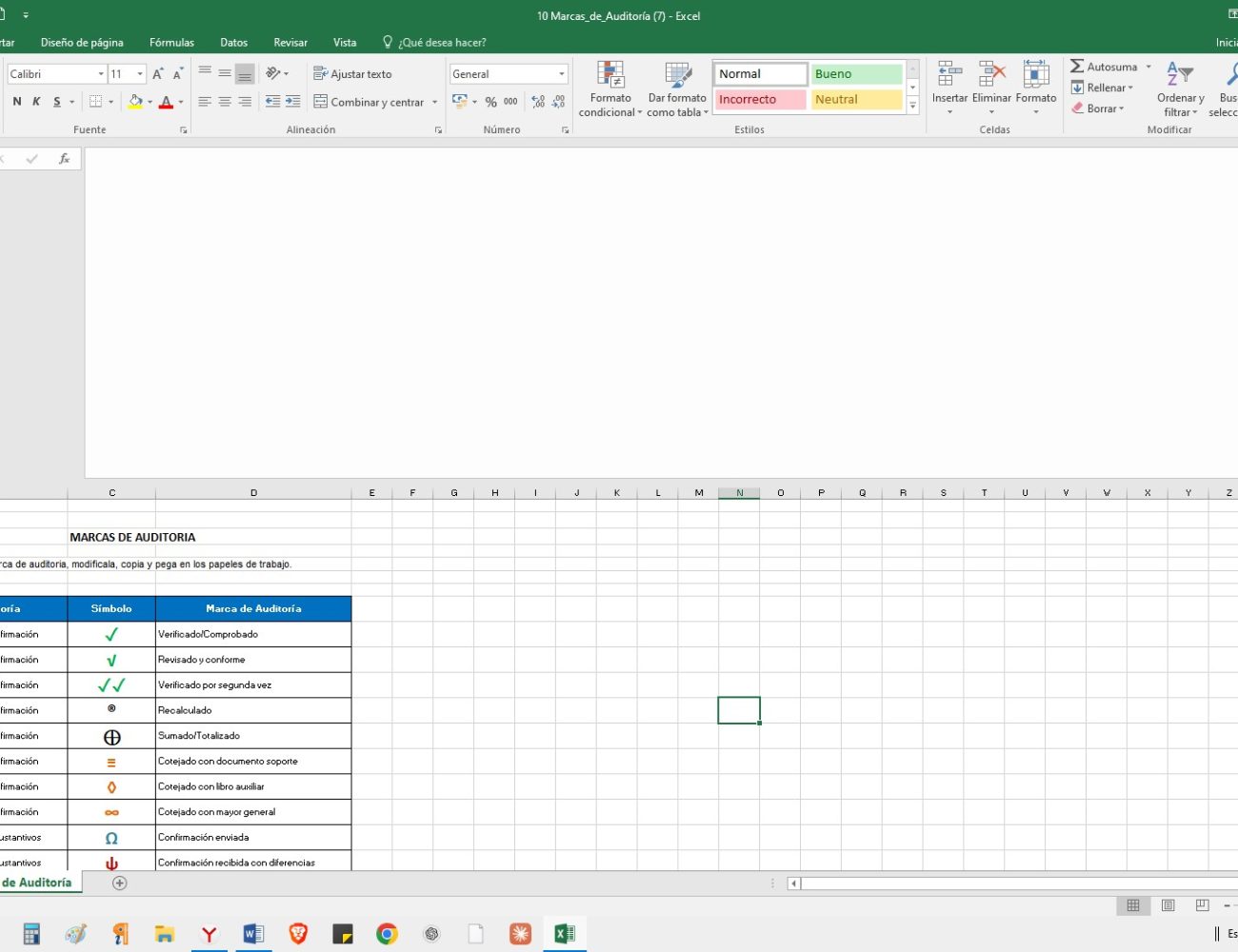Open the Diseño de página tab
Viewport: 1238px width, 952px height.
82,42
